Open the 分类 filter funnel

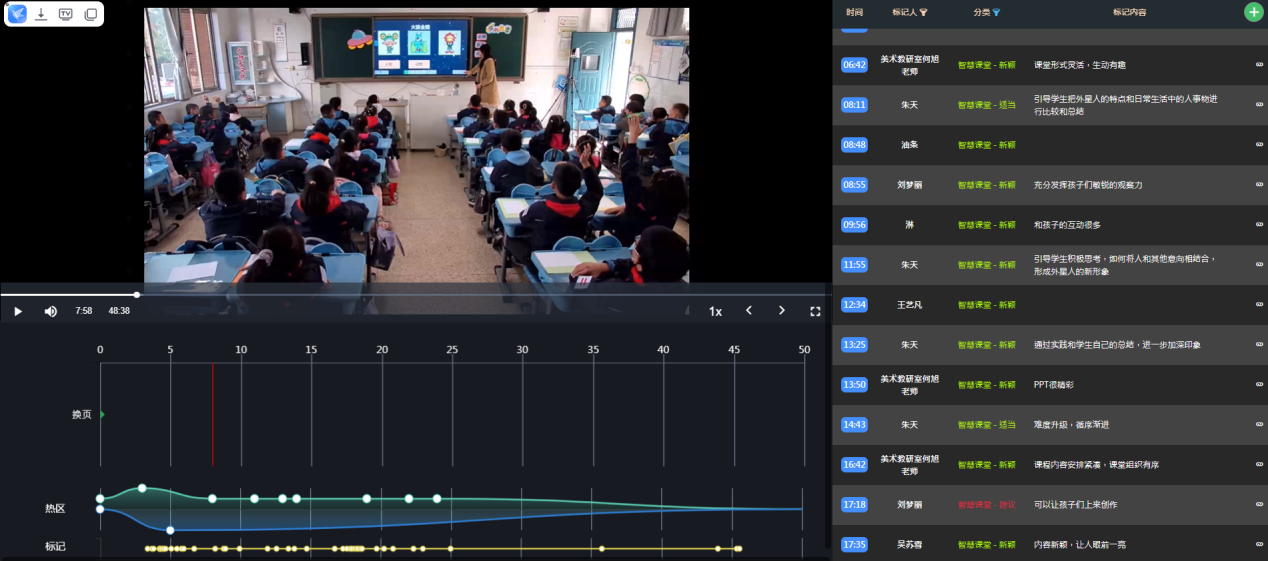(996, 13)
